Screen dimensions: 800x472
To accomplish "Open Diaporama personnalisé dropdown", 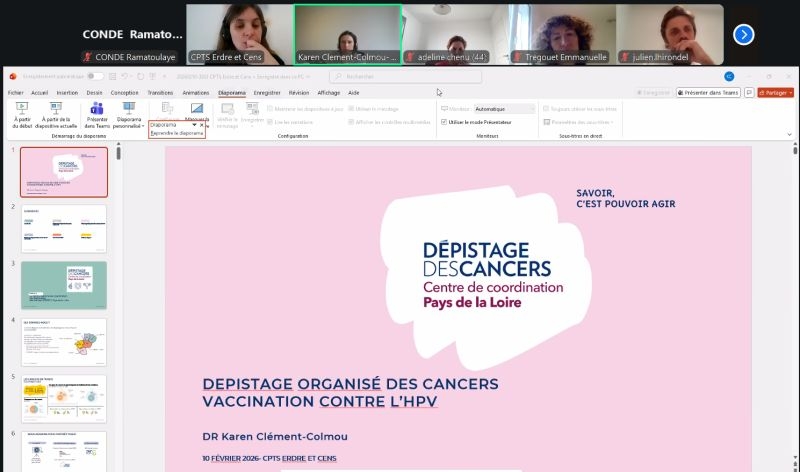I will coord(129,115).
